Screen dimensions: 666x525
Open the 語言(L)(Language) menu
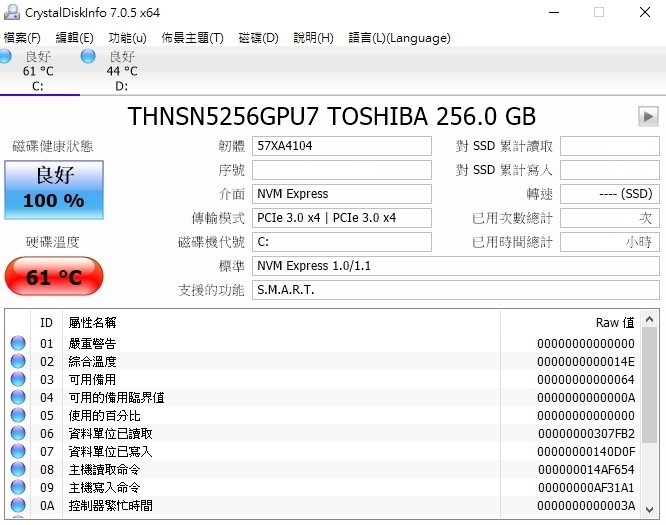point(399,38)
